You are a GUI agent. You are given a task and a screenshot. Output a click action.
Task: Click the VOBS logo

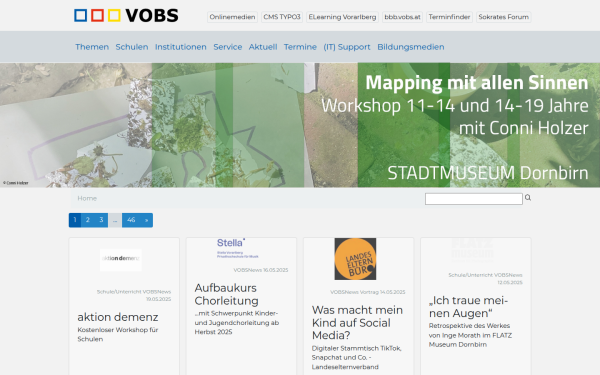[126, 15]
